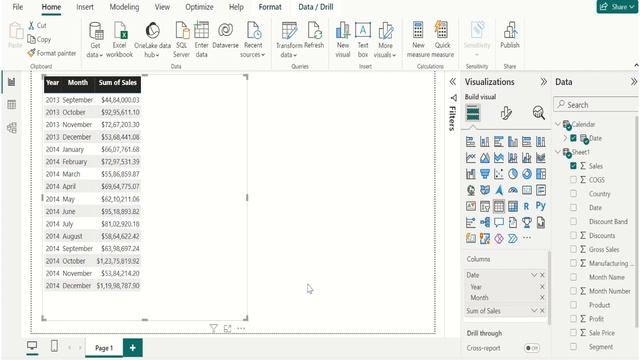Switch to mobile layout icon
The width and height of the screenshot is (640, 360).
pyautogui.click(x=54, y=346)
